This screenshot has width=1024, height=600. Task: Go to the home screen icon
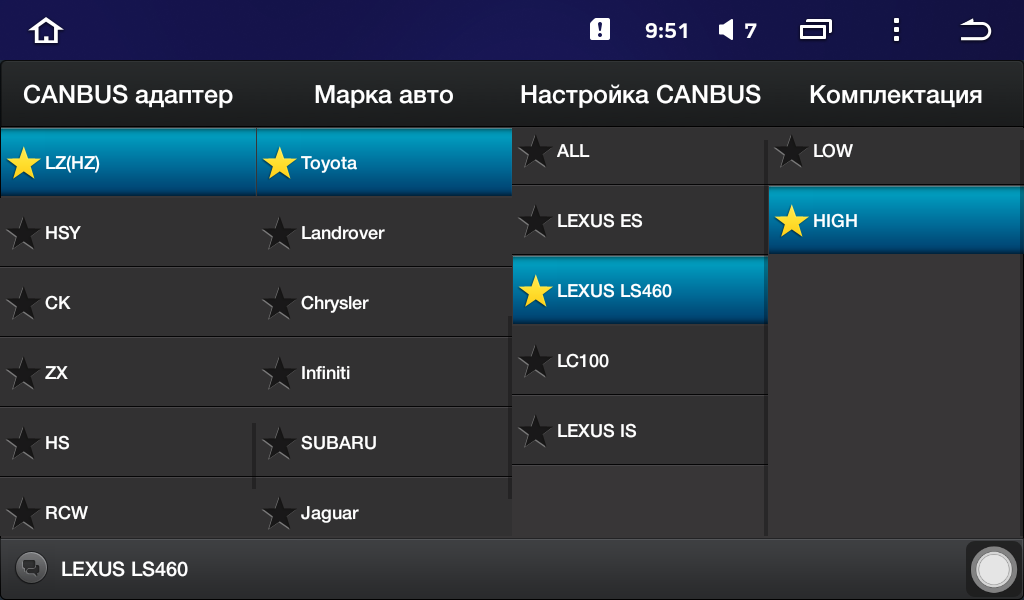pyautogui.click(x=46, y=31)
